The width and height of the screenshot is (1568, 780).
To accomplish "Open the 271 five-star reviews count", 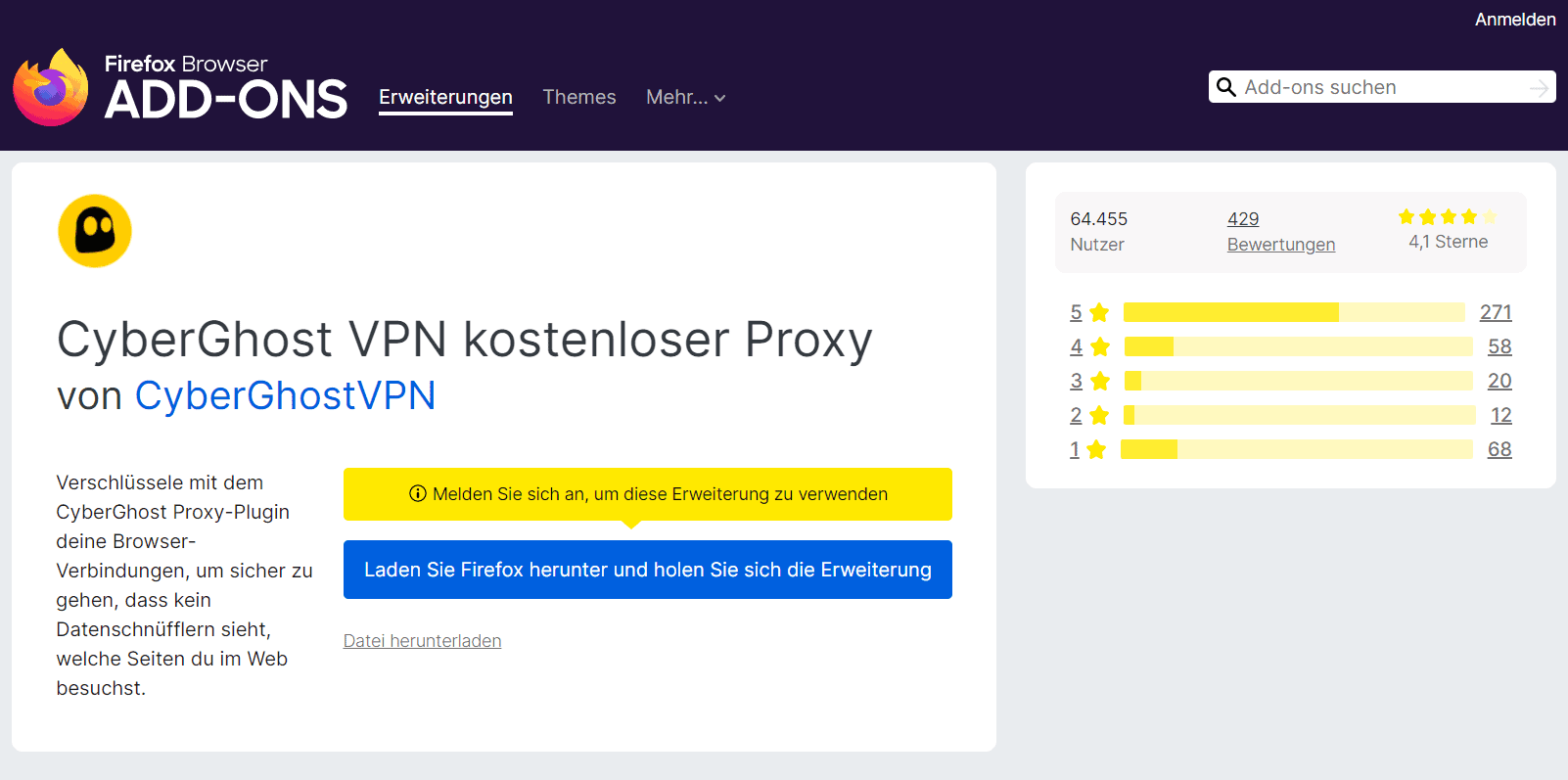I will point(1496,312).
